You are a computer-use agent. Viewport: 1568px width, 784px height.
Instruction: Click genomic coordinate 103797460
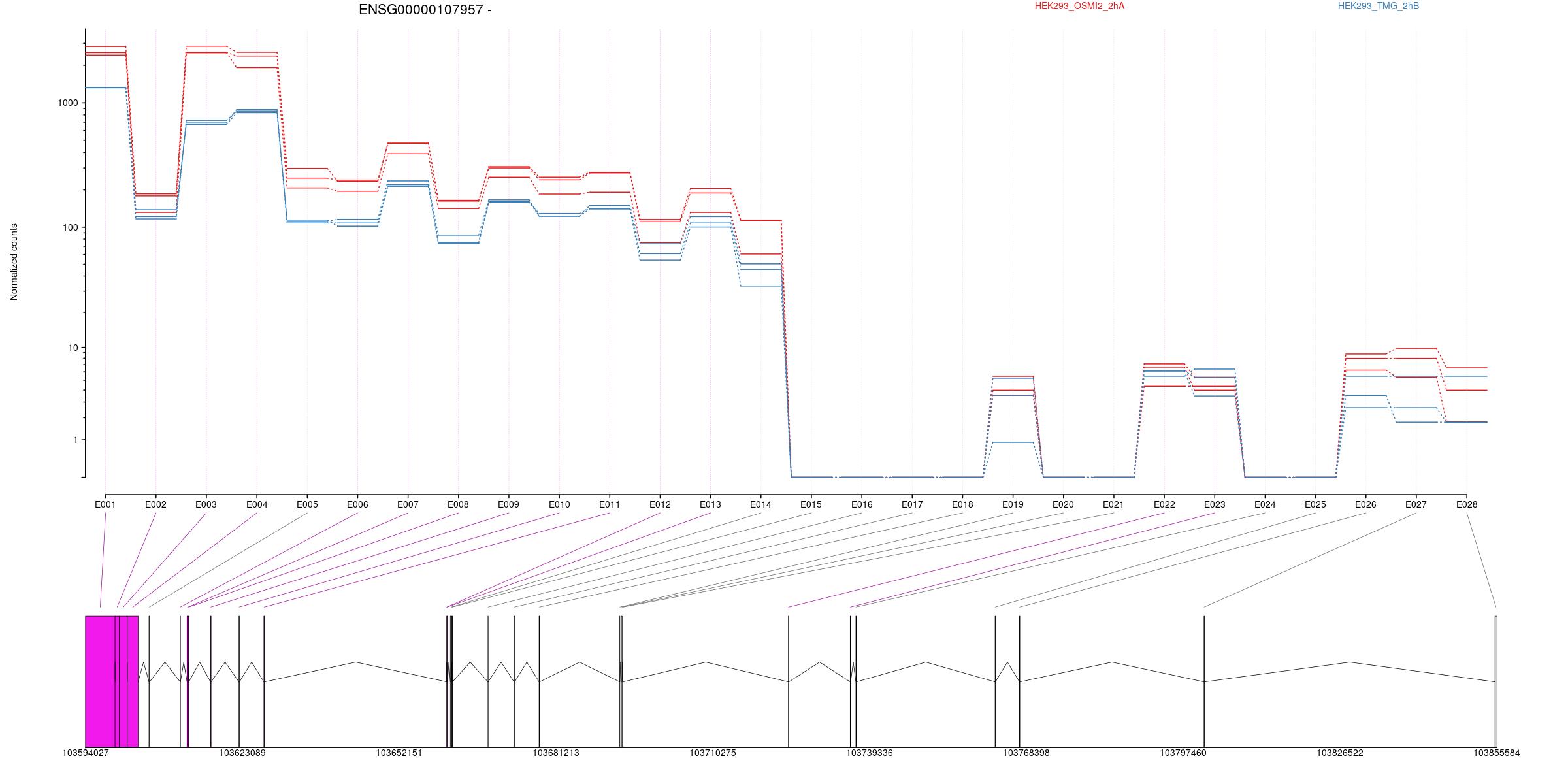[1183, 753]
